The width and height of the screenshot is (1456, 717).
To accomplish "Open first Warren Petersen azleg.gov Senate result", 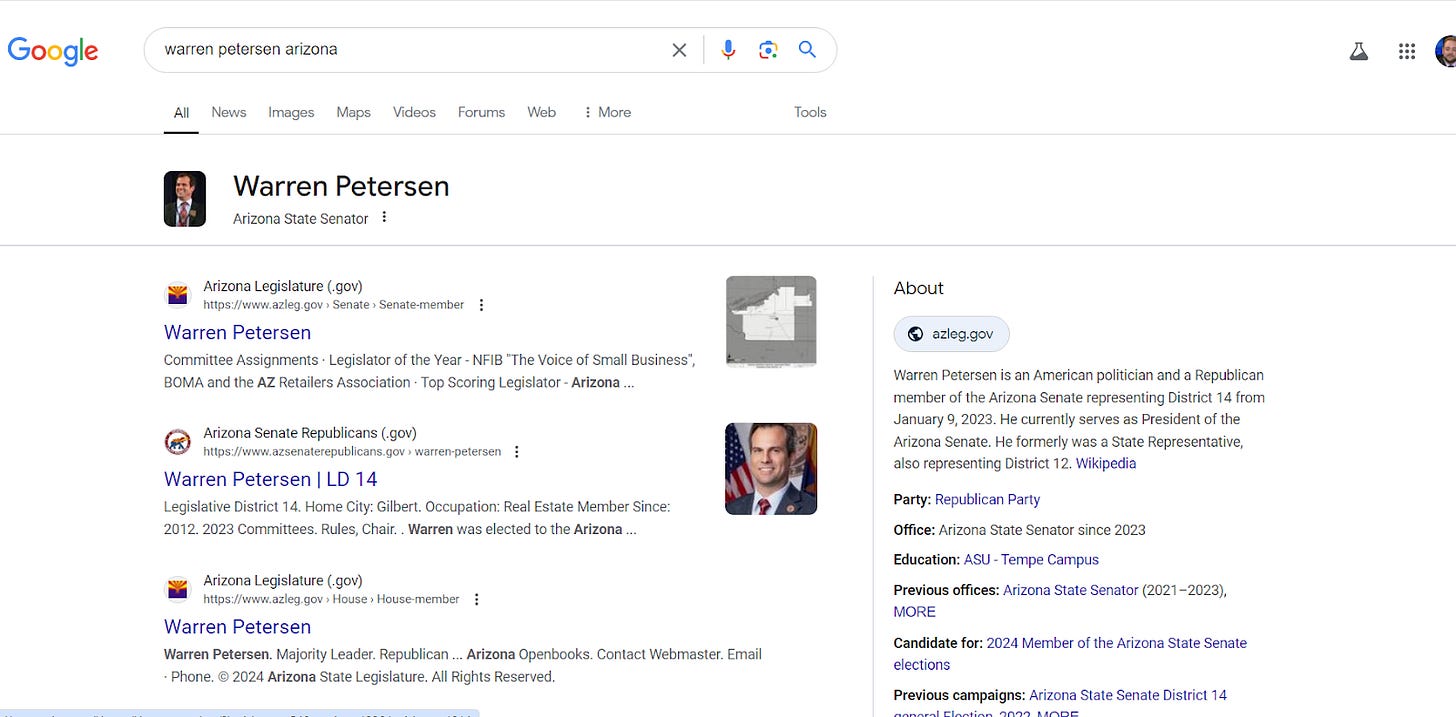I will (x=237, y=332).
